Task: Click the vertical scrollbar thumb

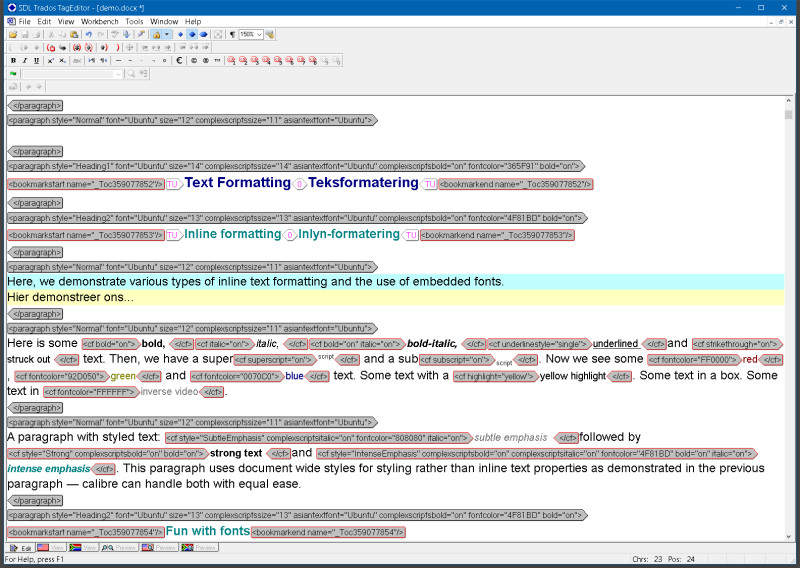Action: pyautogui.click(x=789, y=115)
